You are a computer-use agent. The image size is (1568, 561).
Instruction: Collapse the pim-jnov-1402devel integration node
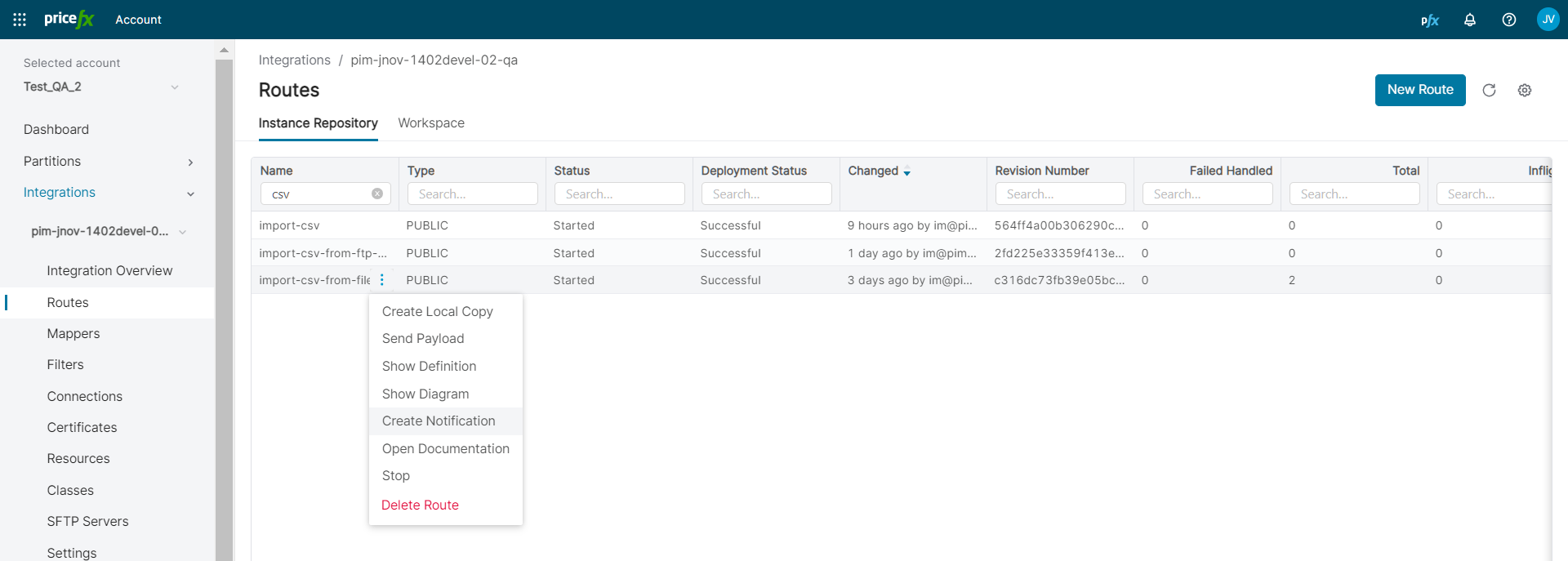(182, 232)
